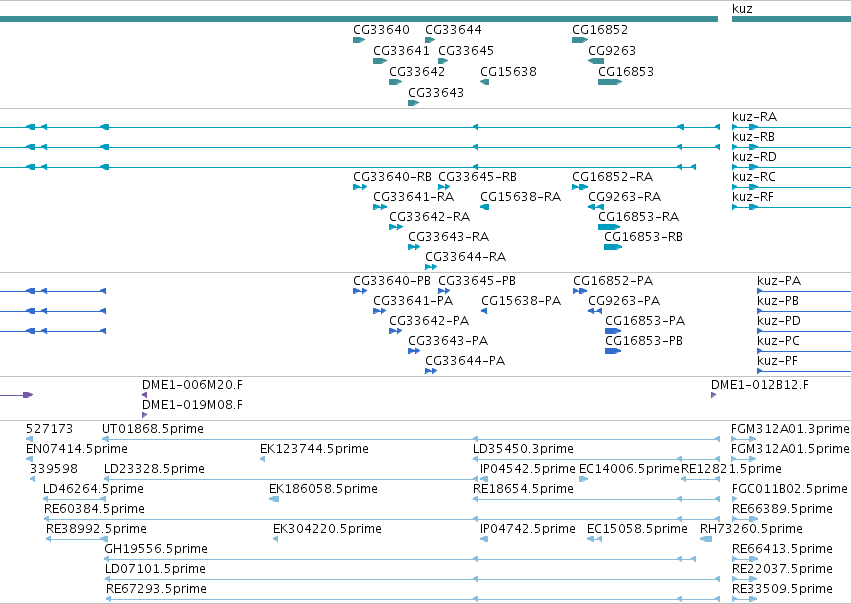Select the CG15638 gene glyph

[x=485, y=82]
